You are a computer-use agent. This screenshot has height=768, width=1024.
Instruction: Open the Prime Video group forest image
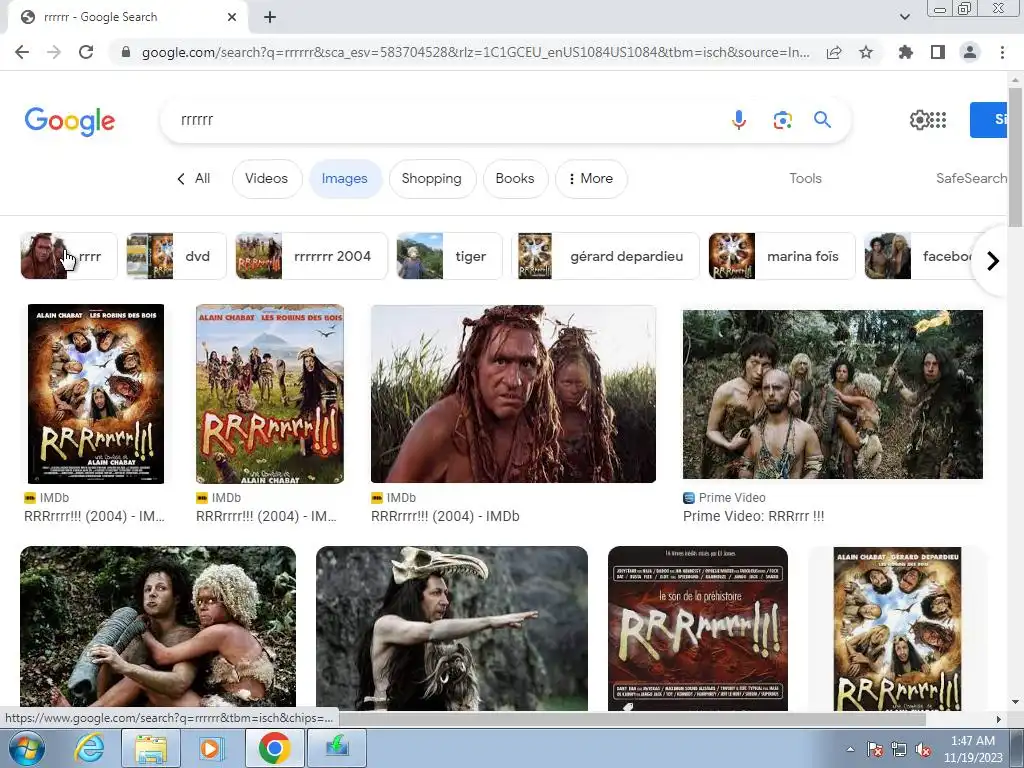pyautogui.click(x=833, y=394)
